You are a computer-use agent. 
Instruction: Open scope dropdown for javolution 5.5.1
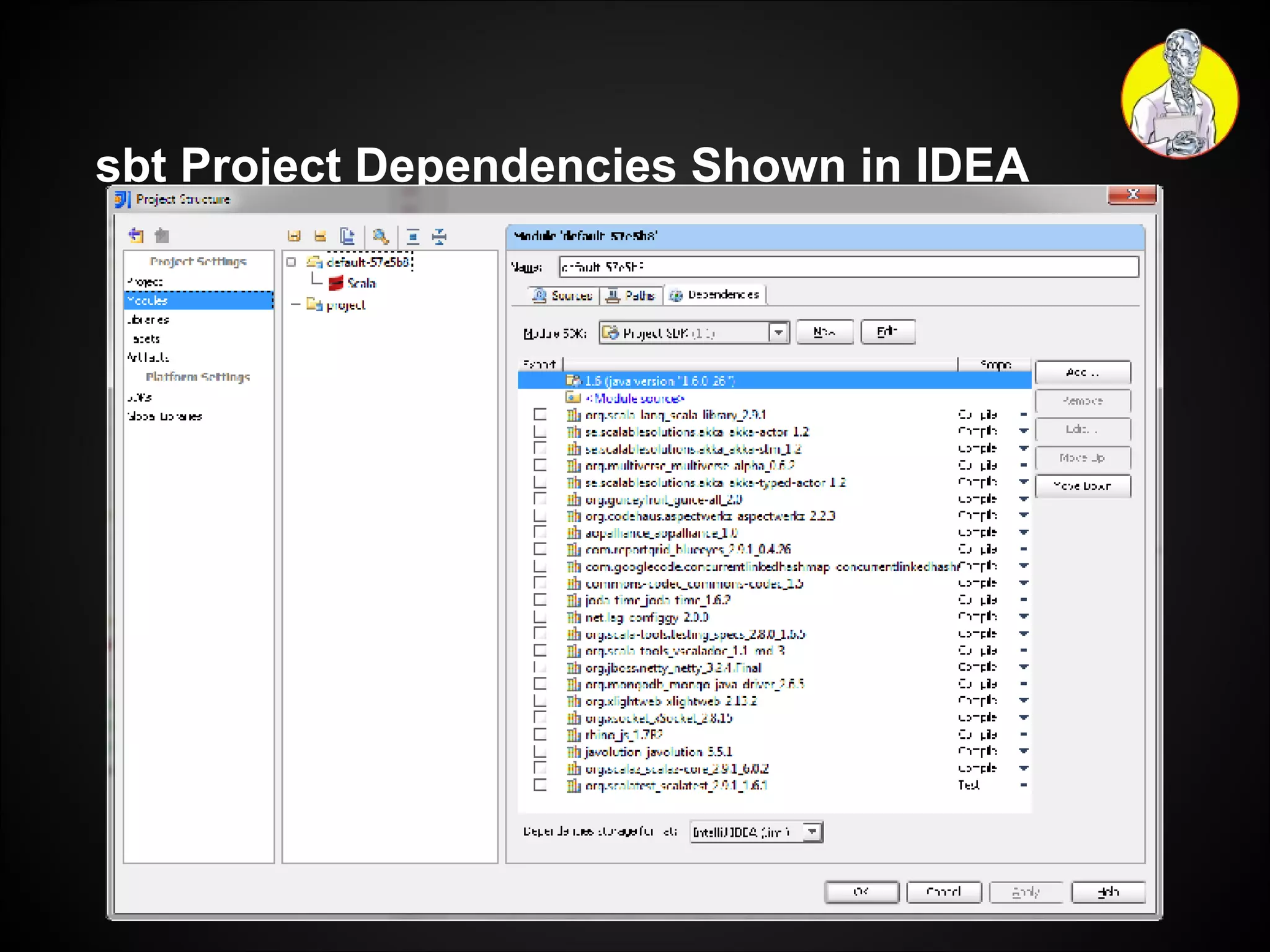[1023, 751]
